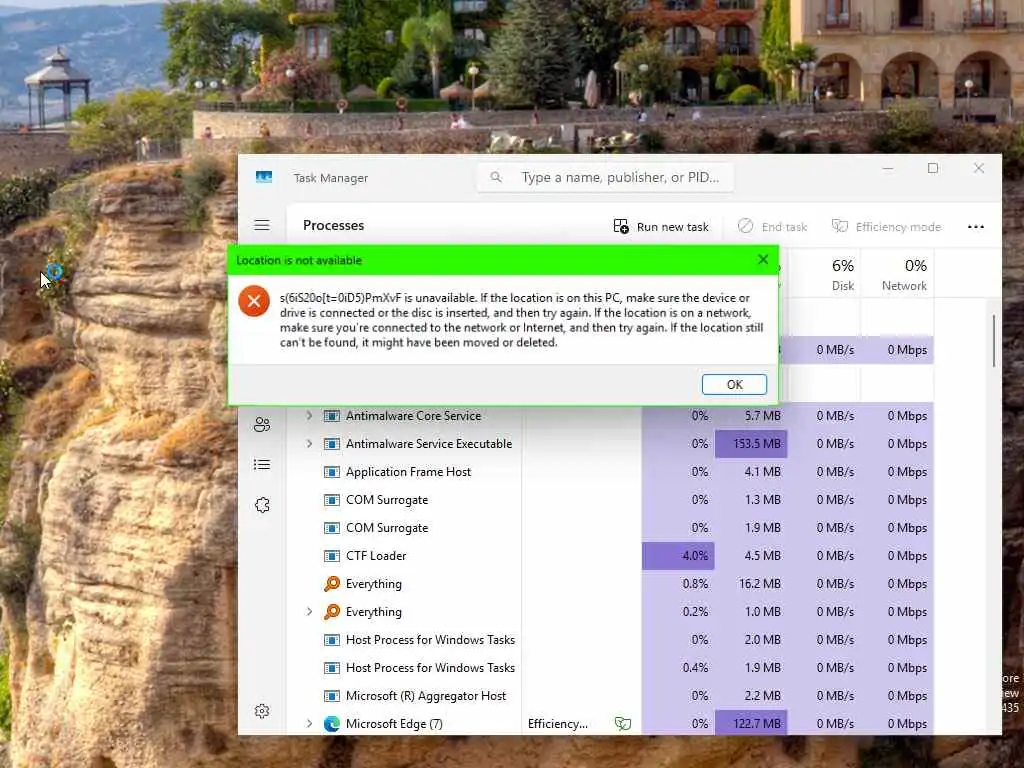Click the process list vertical scrollbar
1024x768 pixels.
(x=994, y=341)
